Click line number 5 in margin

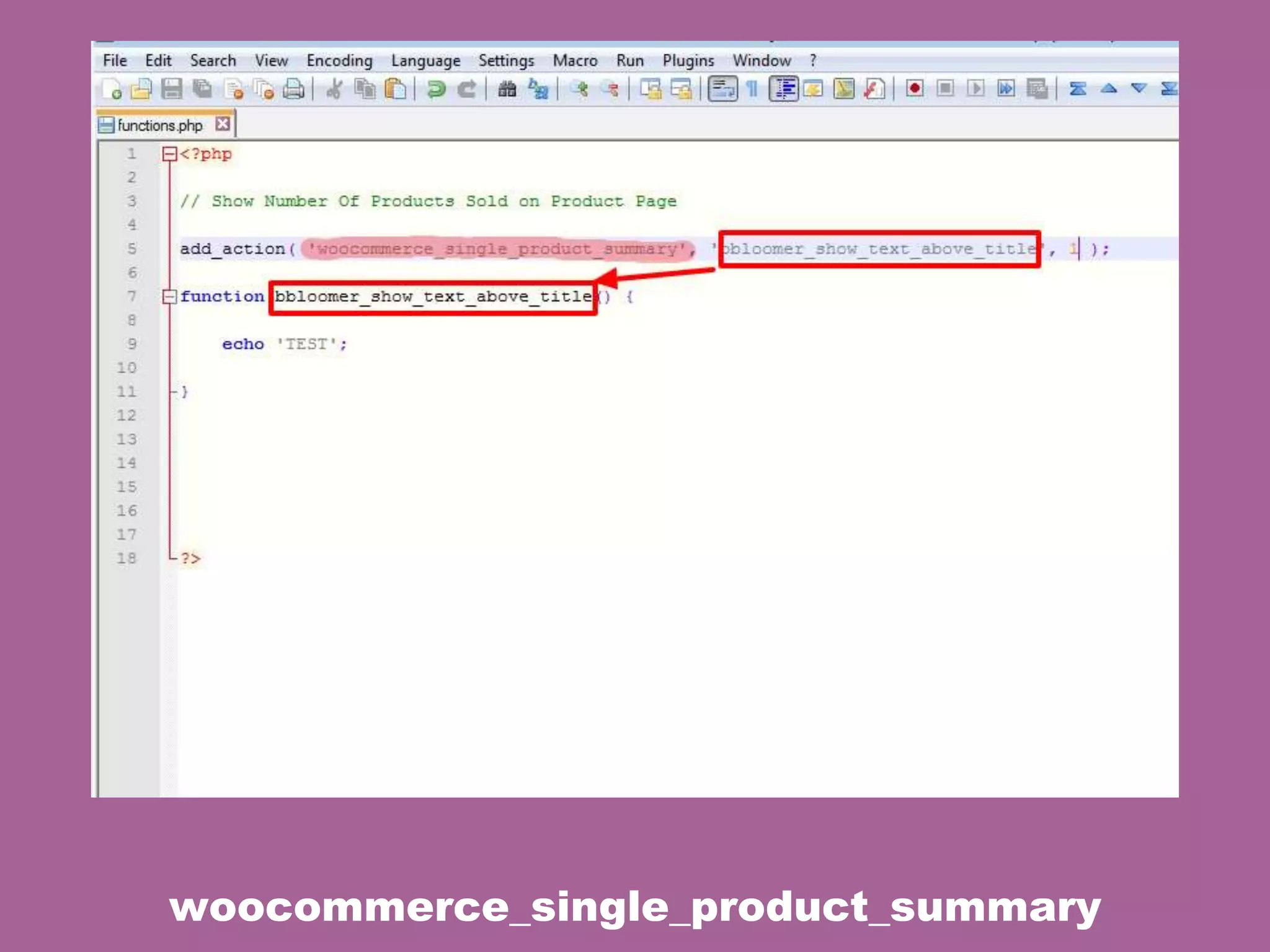click(x=131, y=249)
